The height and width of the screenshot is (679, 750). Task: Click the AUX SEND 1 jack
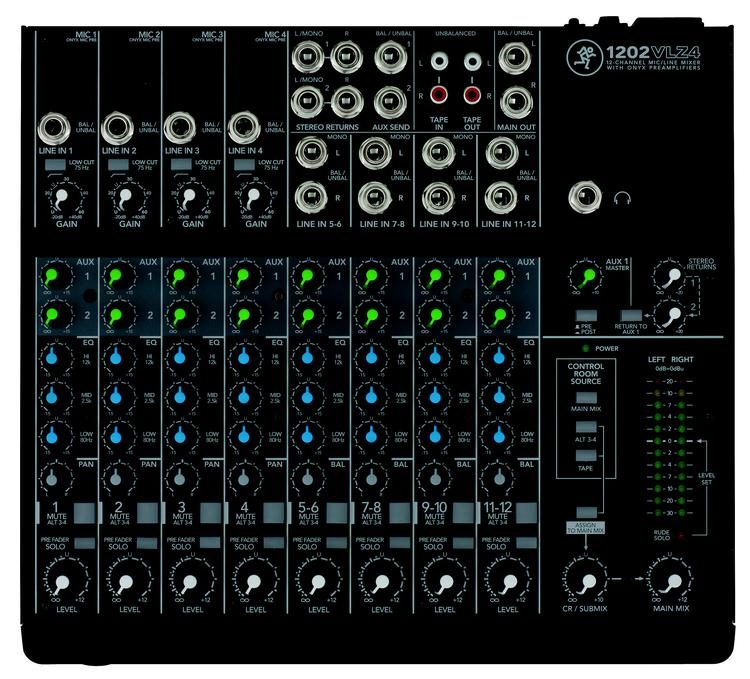point(390,57)
